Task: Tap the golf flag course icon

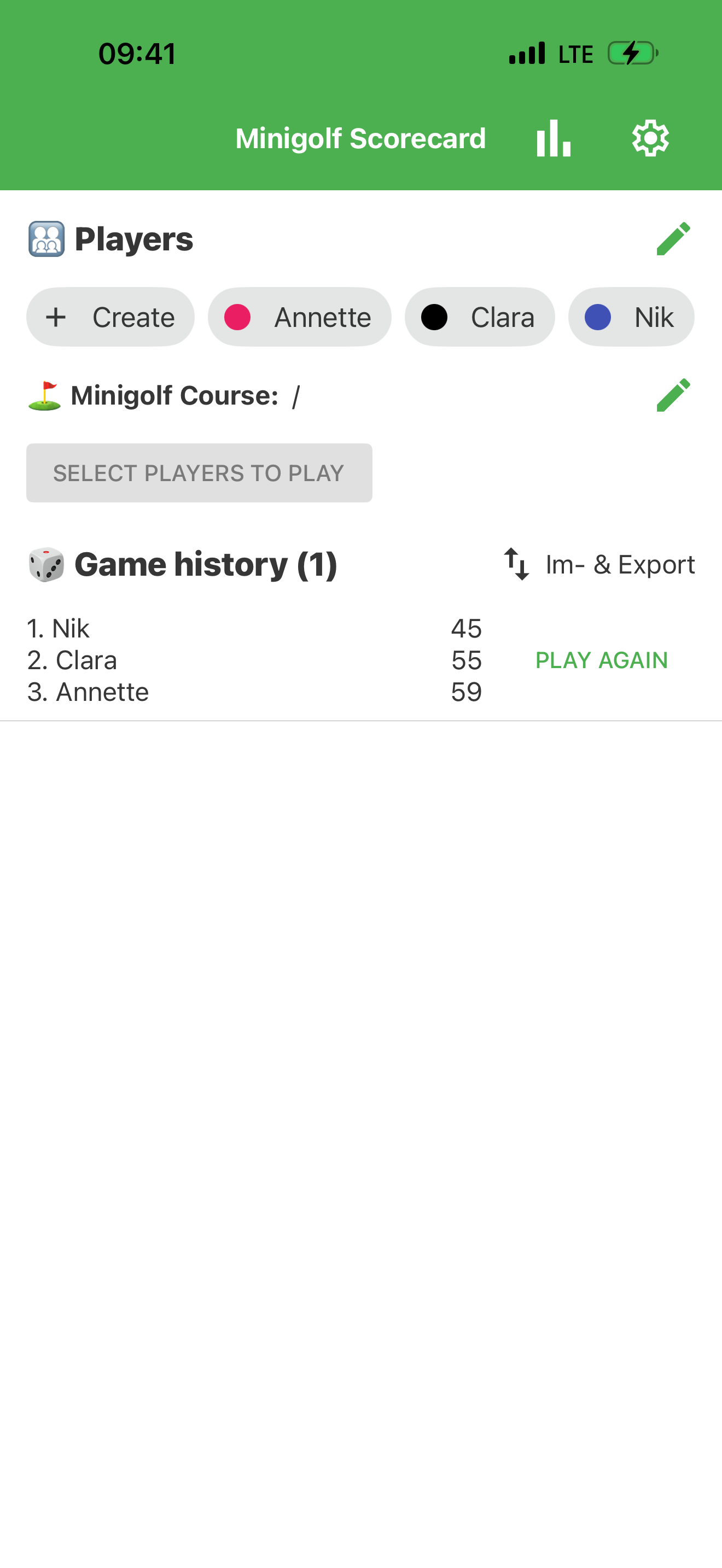Action: [x=44, y=396]
